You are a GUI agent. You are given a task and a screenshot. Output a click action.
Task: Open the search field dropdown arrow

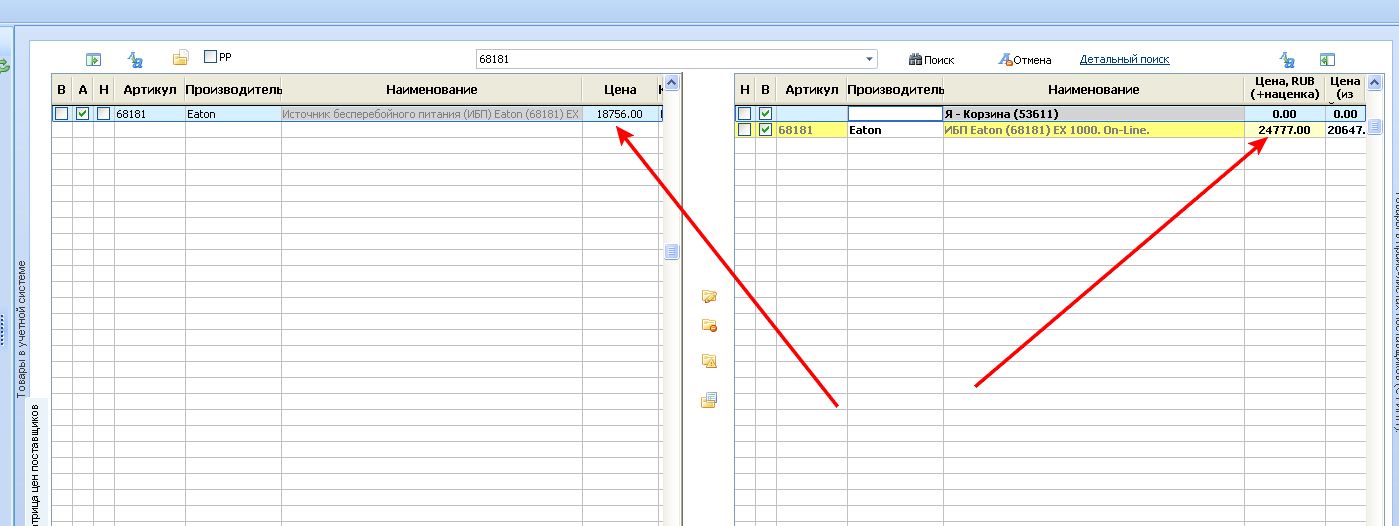870,60
